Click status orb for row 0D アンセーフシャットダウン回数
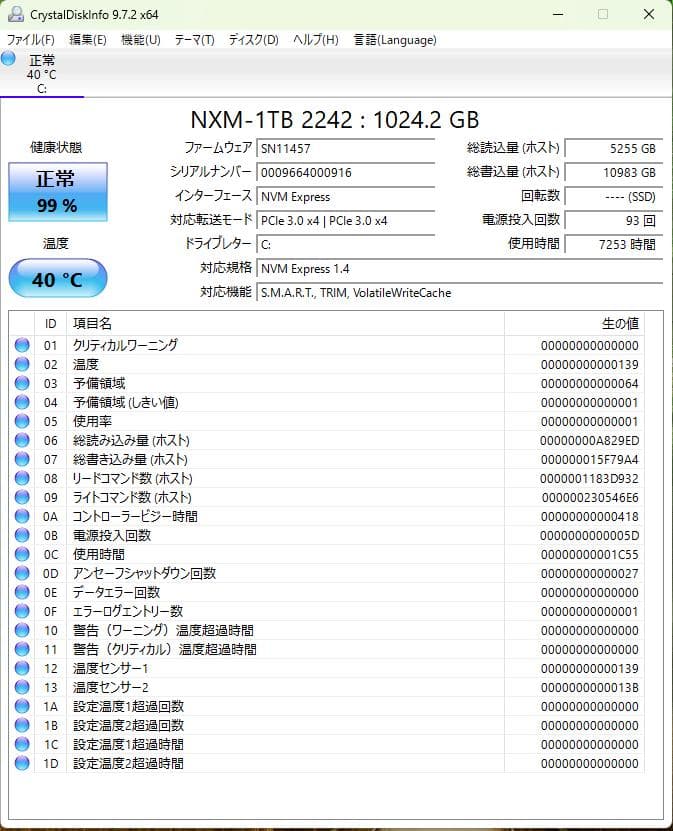673x831 pixels. [x=22, y=573]
